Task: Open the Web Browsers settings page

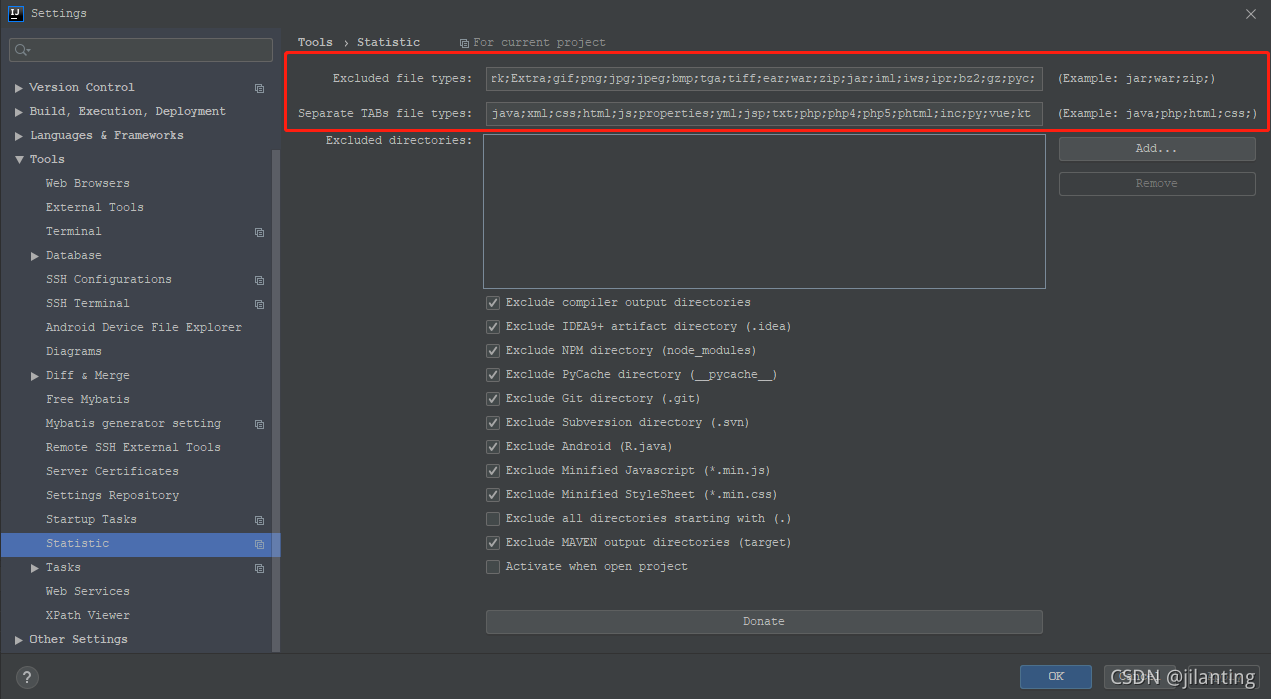Action: click(x=87, y=184)
